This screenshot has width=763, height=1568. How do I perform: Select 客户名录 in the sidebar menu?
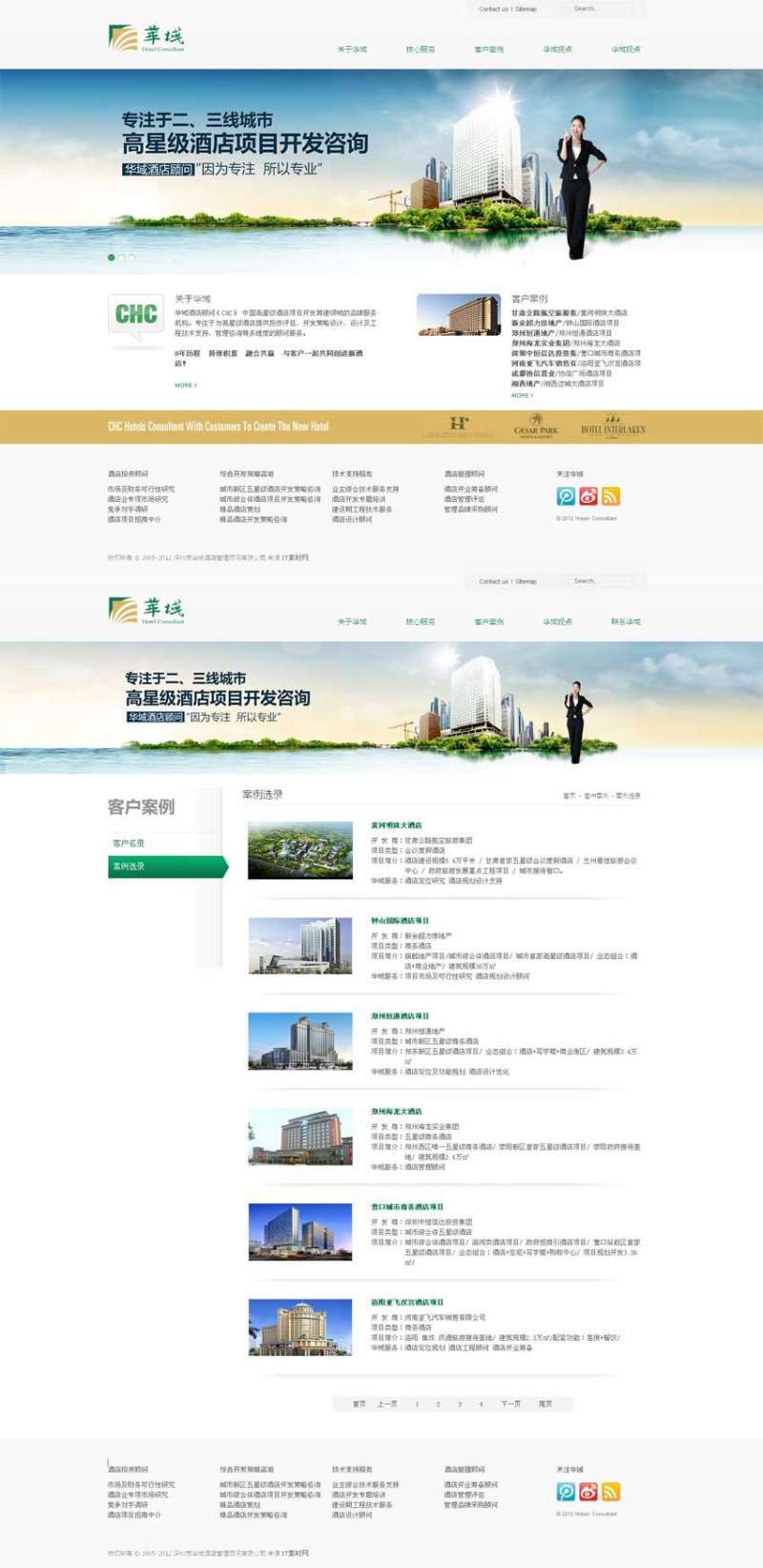[129, 844]
